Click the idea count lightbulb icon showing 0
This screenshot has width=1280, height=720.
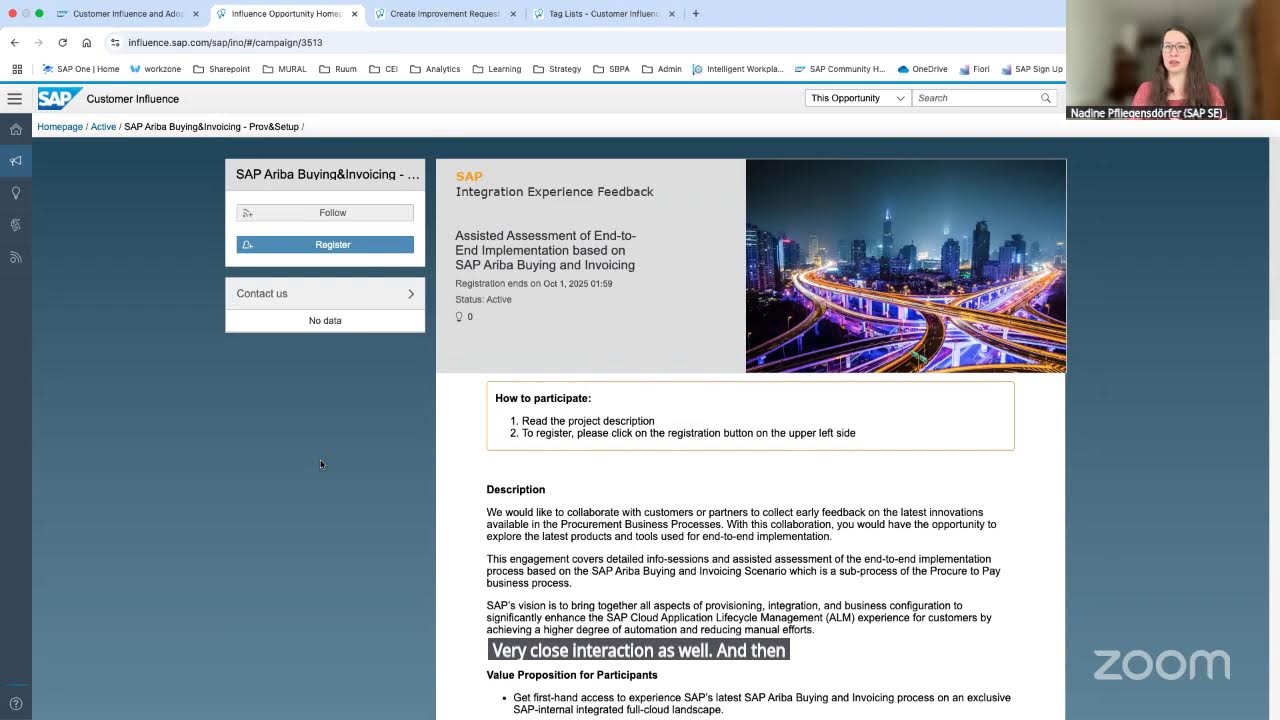pyautogui.click(x=459, y=317)
